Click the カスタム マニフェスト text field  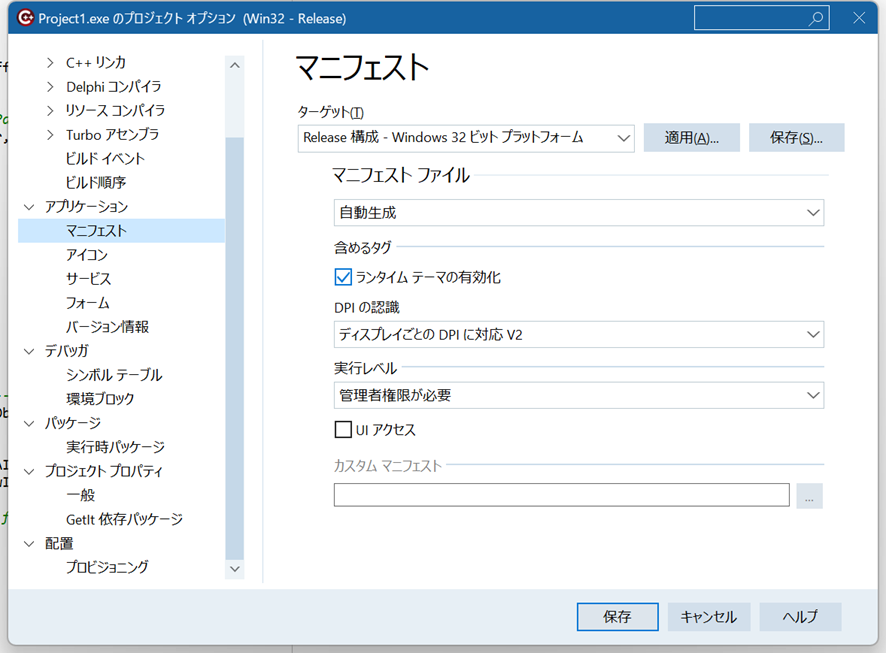(x=561, y=495)
